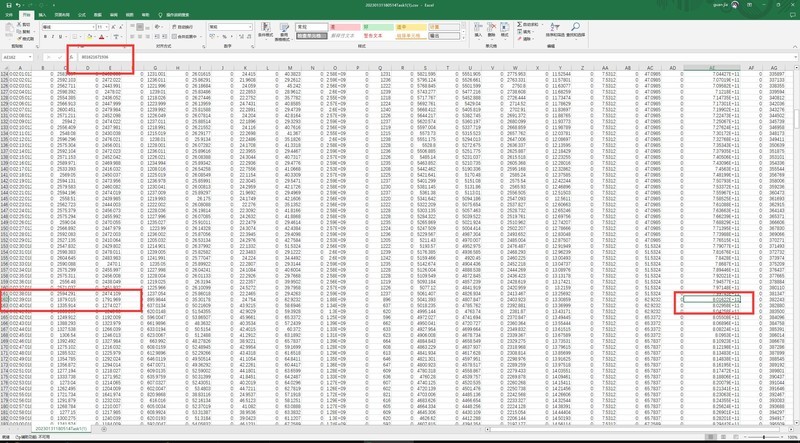Click the Find and Select magnifier icon
This screenshot has height=443, width=800.
pyautogui.click(x=574, y=29)
